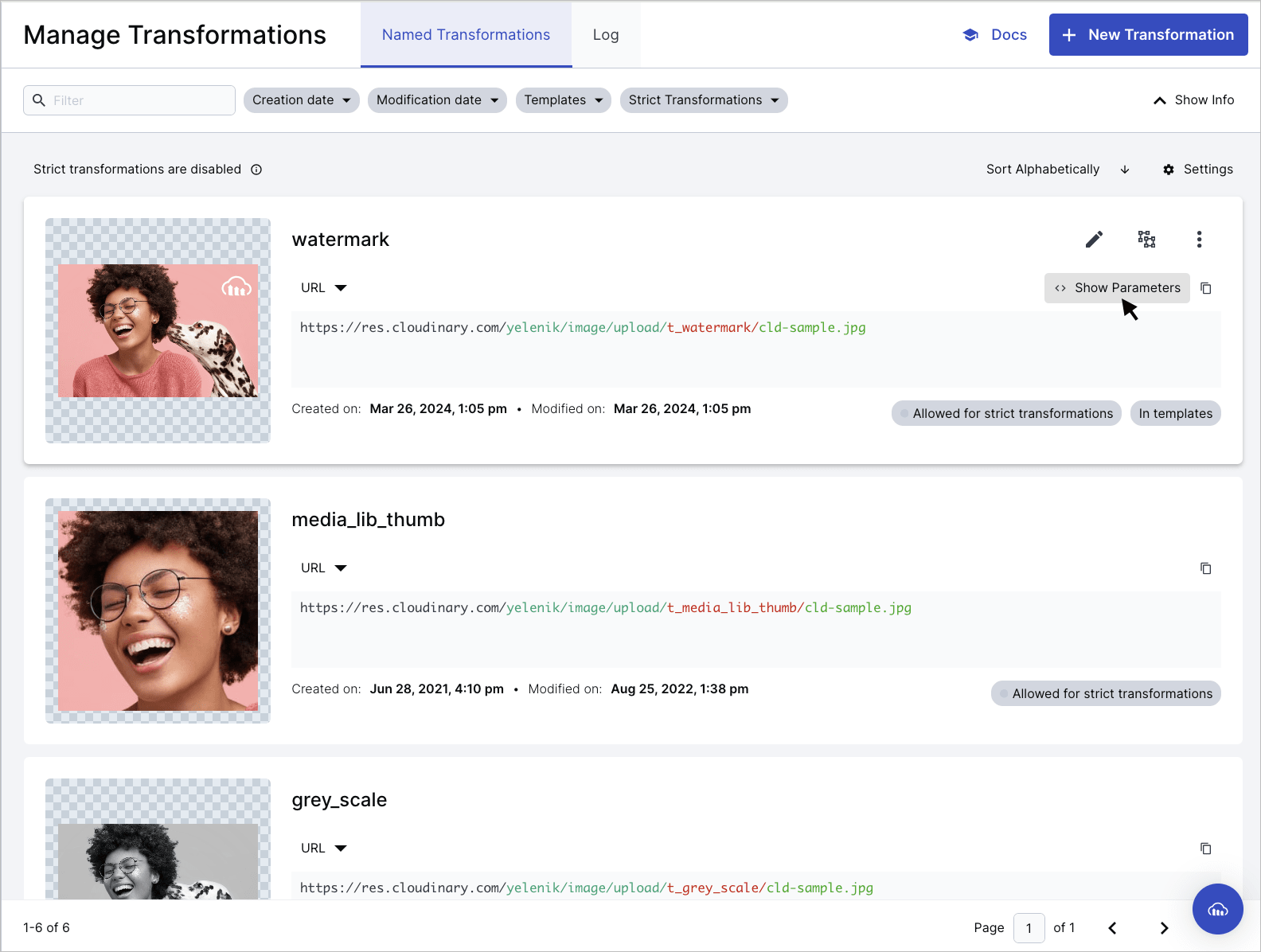Open the Strict Transformations filter dropdown
The width and height of the screenshot is (1261, 952).
click(703, 100)
